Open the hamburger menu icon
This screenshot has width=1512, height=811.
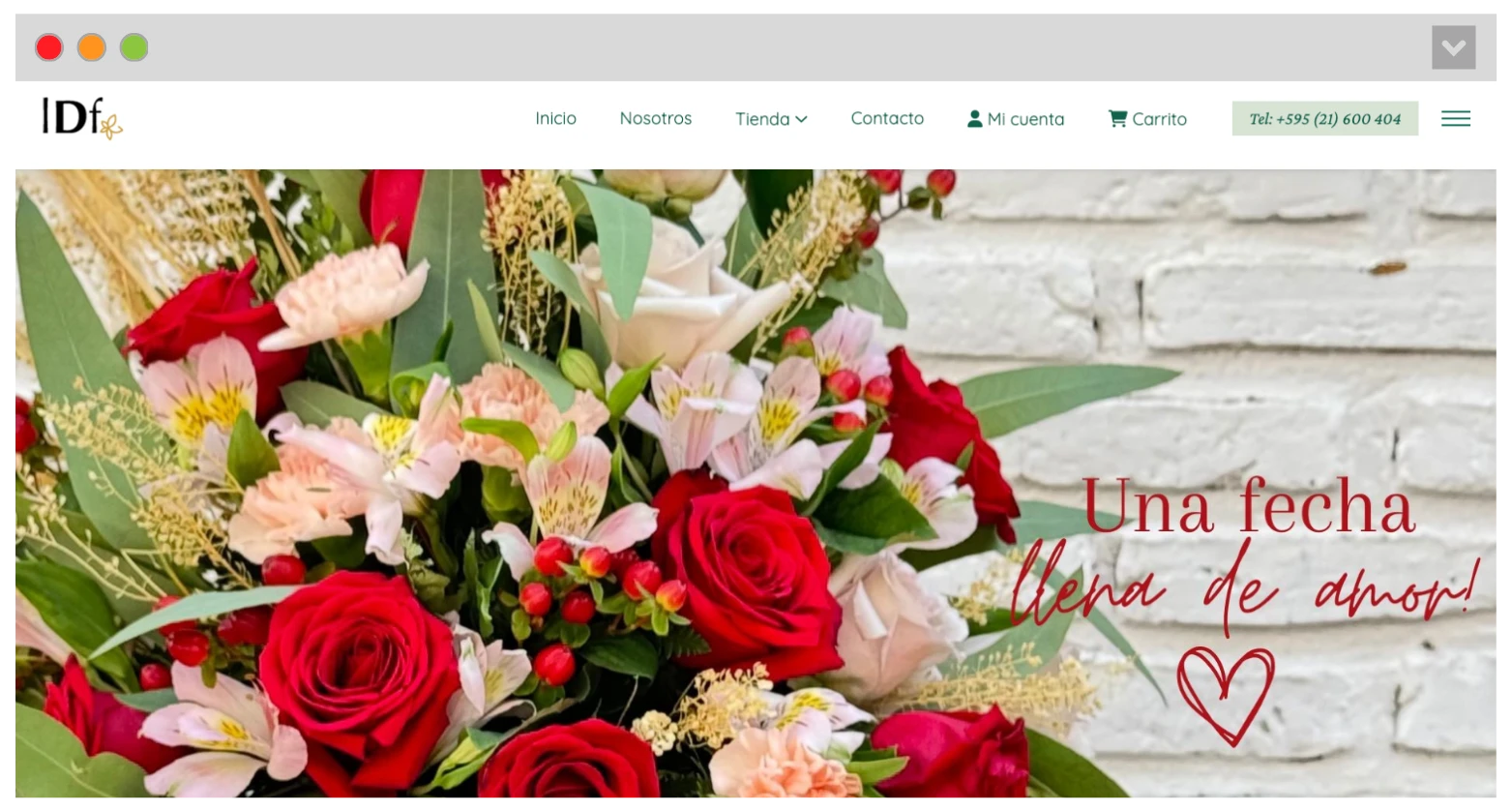(1455, 119)
